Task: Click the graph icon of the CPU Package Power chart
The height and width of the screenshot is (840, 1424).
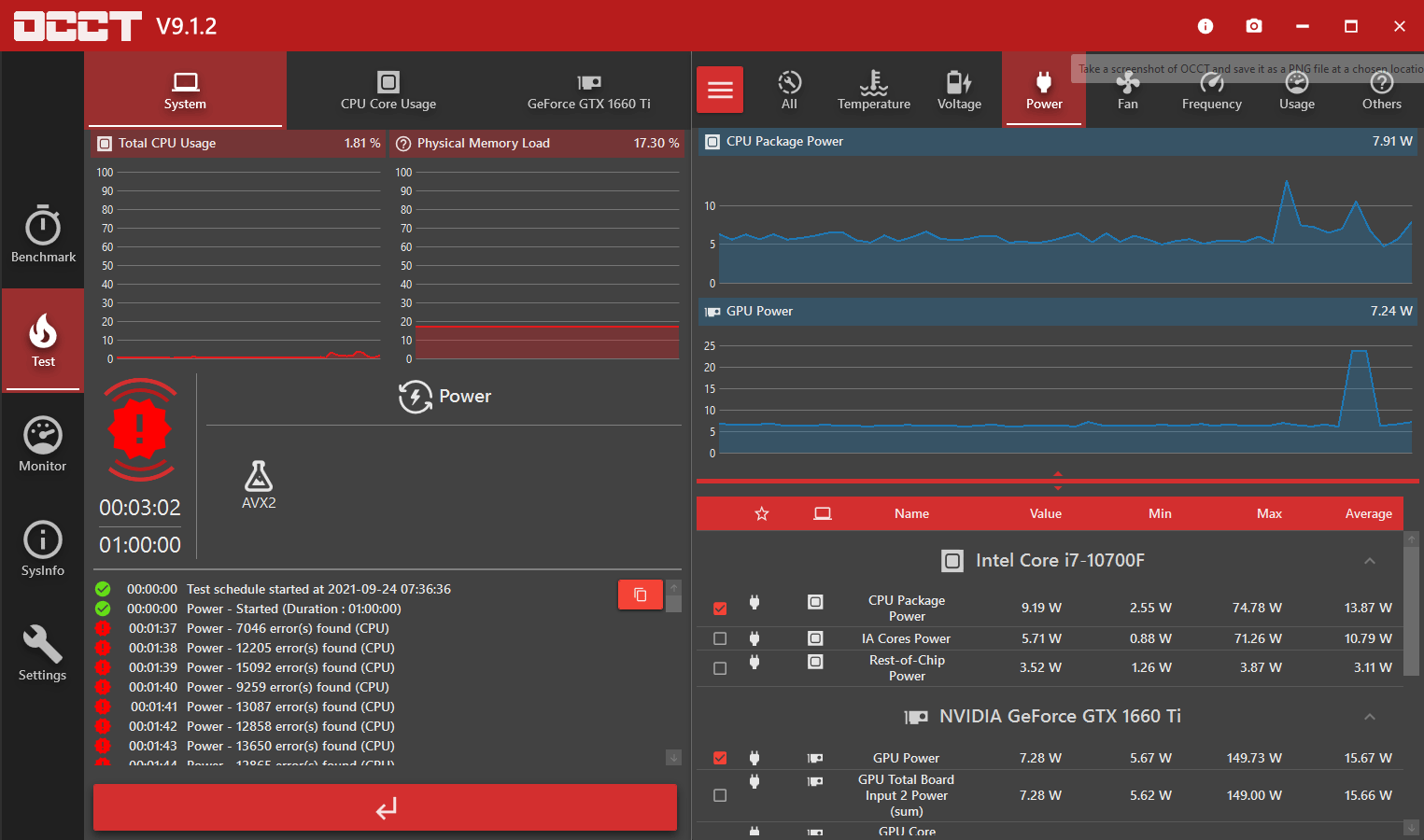Action: 712,142
